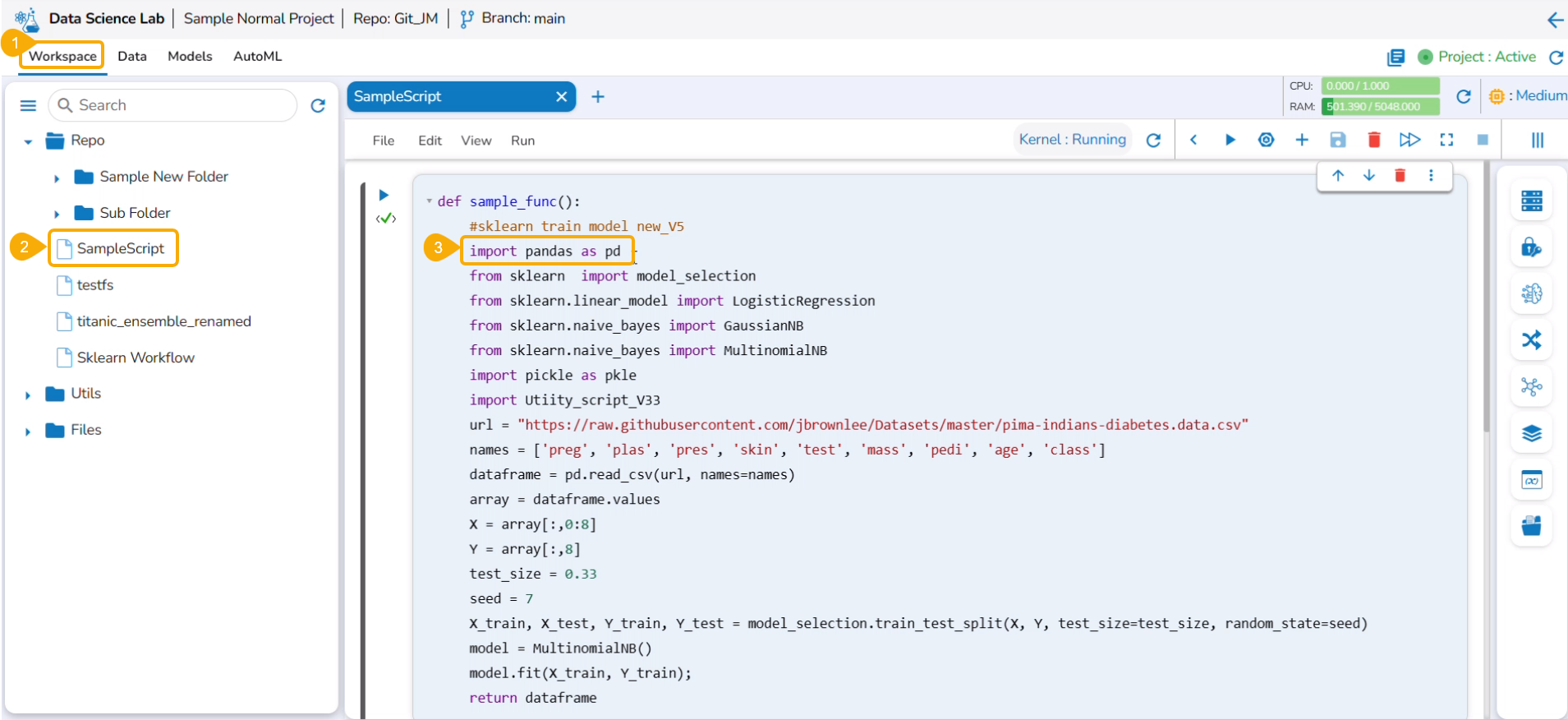The image size is (1568, 720).
Task: Click the RAM usage bar
Action: coord(1380,106)
